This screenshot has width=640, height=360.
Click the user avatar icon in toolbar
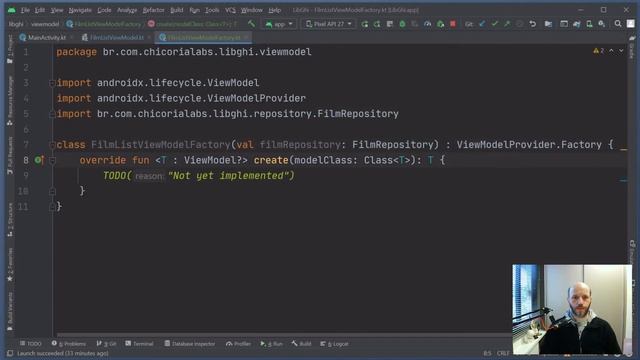(x=631, y=24)
